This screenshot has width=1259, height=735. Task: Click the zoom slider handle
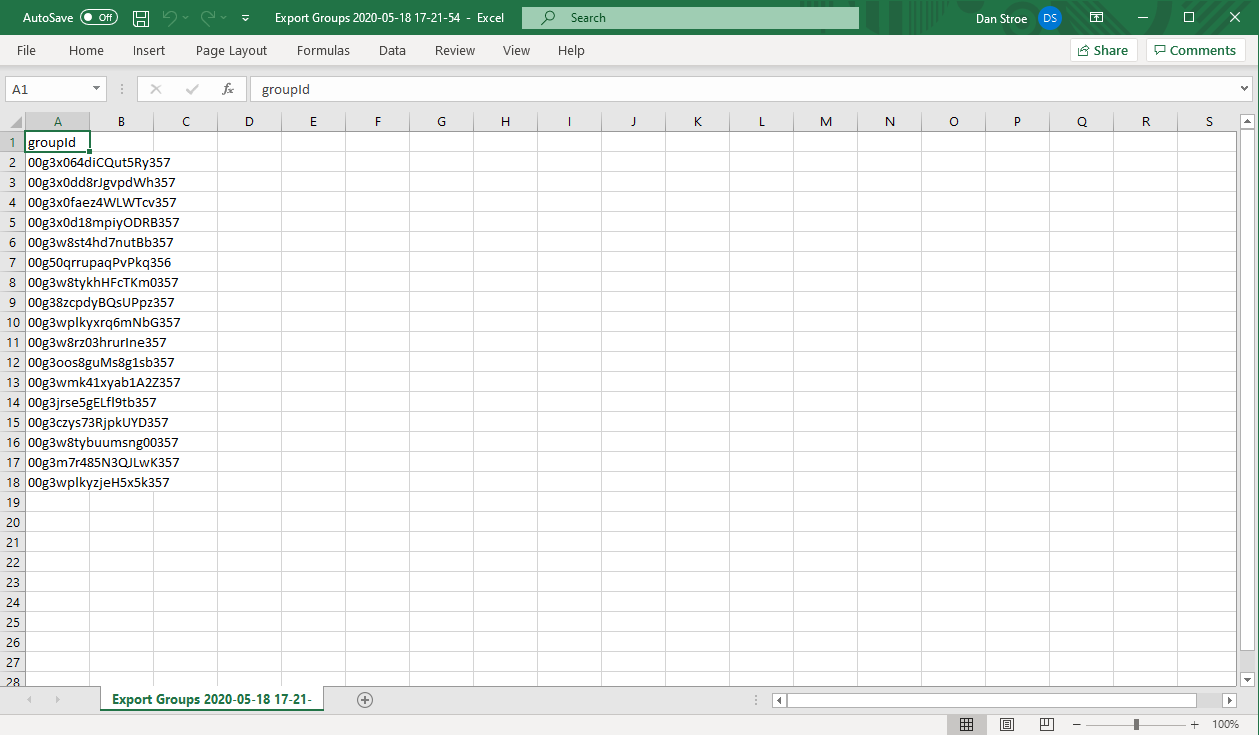click(1137, 724)
